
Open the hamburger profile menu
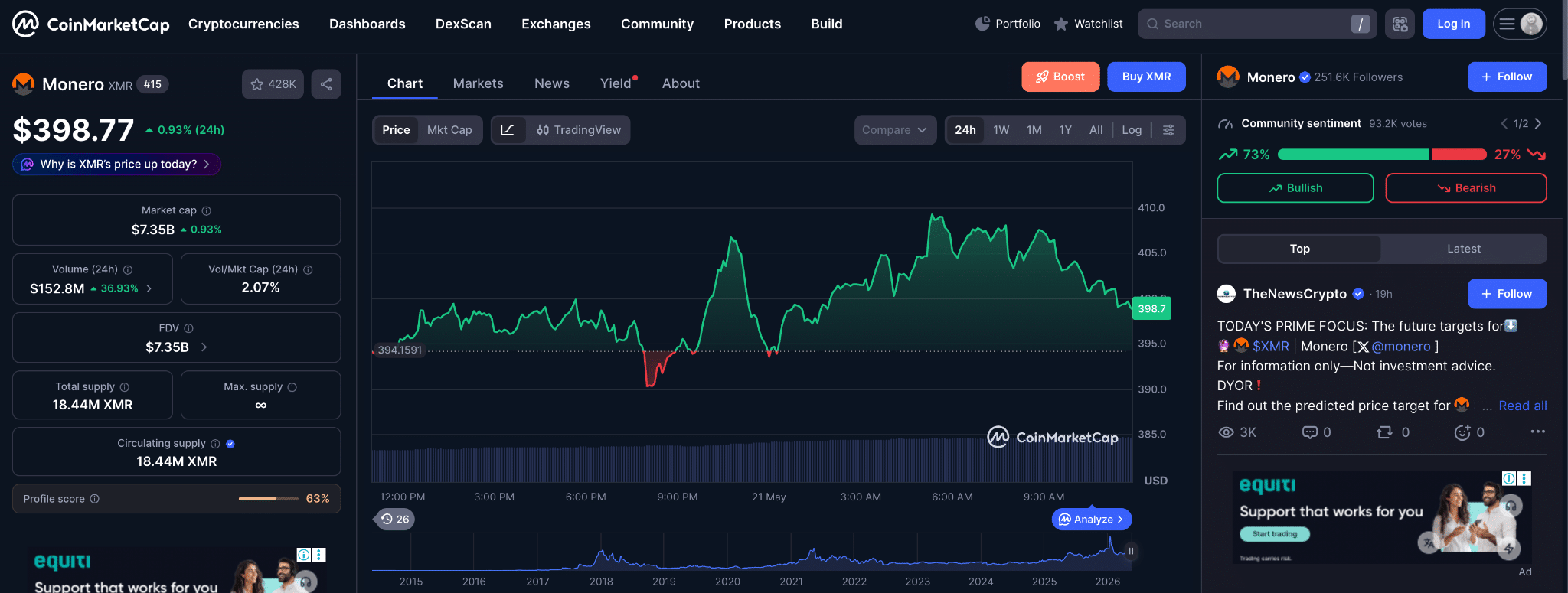[x=1519, y=24]
